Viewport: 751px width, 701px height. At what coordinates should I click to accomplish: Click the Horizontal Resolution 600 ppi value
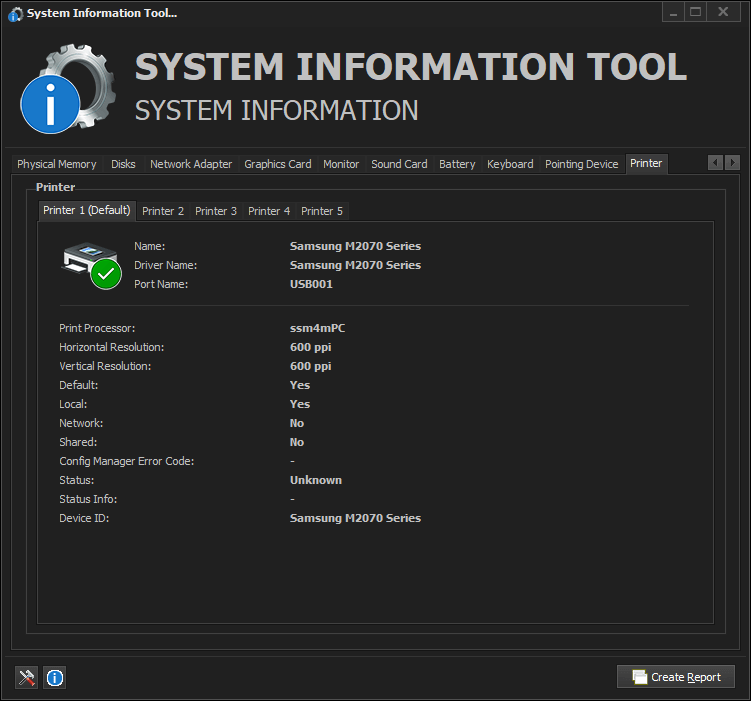point(311,348)
